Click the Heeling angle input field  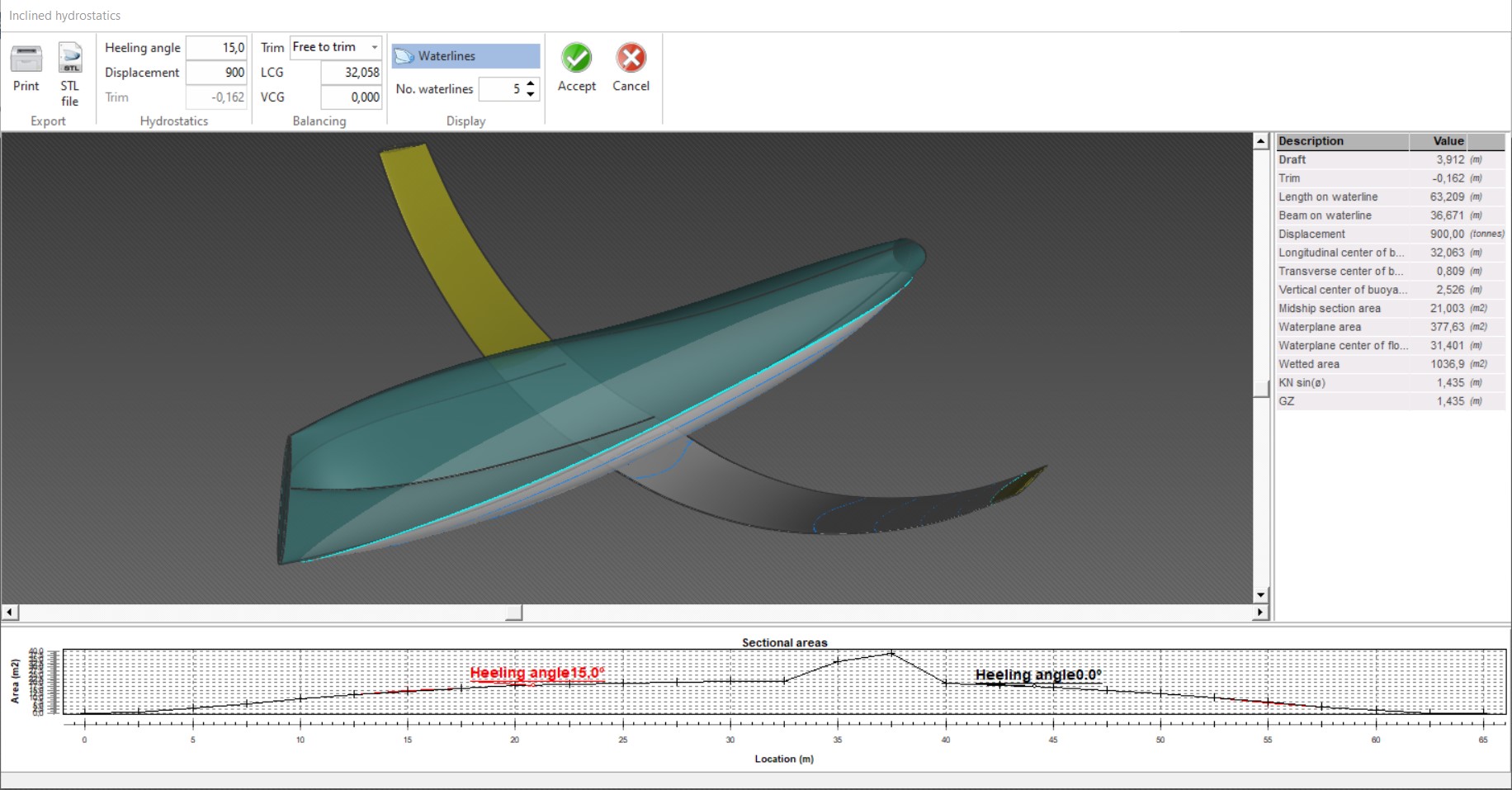pyautogui.click(x=216, y=48)
